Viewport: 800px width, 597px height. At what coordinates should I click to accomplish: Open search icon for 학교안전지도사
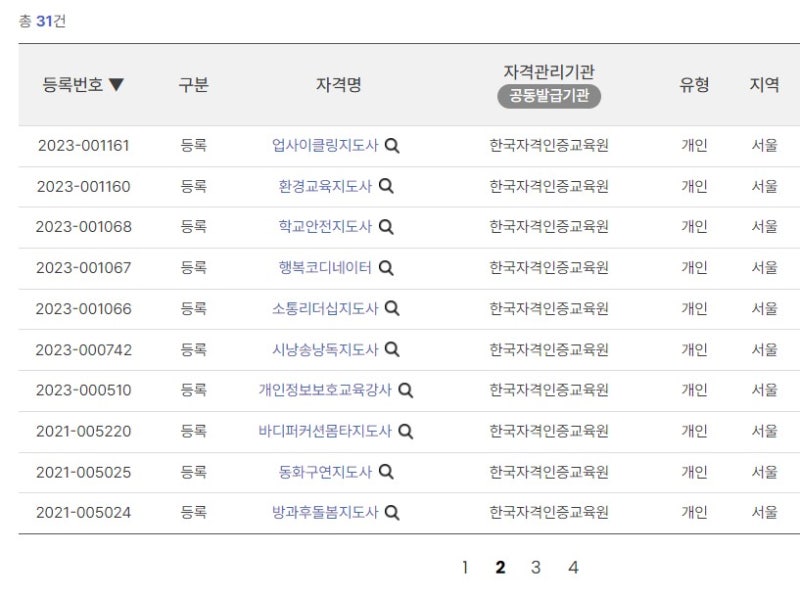386,227
